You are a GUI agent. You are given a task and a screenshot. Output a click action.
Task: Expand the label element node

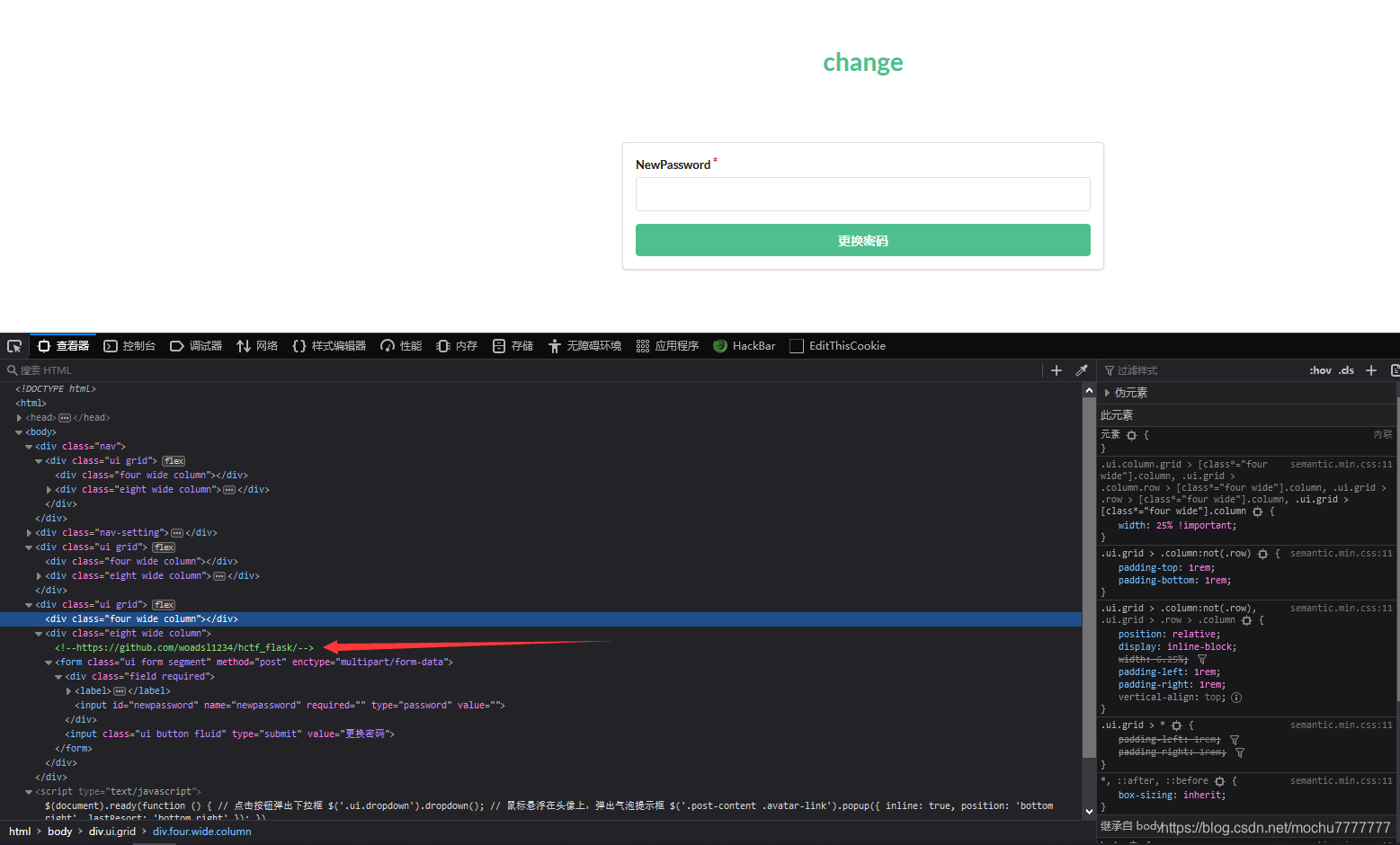click(68, 691)
